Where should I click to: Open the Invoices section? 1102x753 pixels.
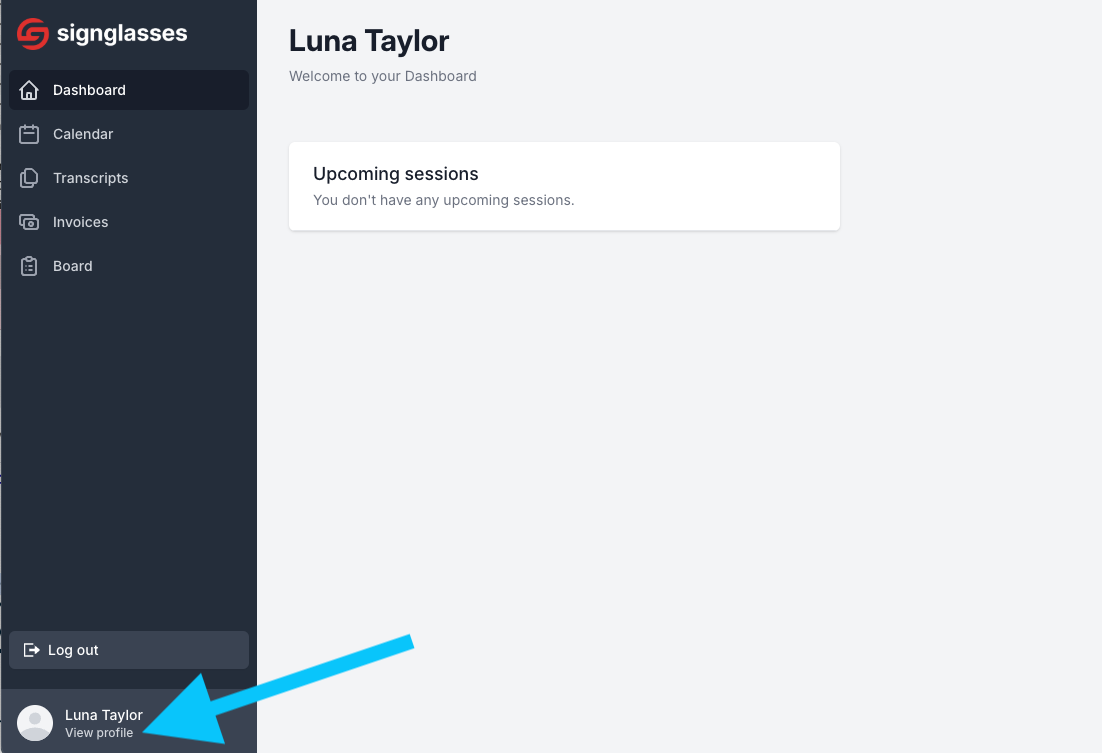[x=129, y=222]
